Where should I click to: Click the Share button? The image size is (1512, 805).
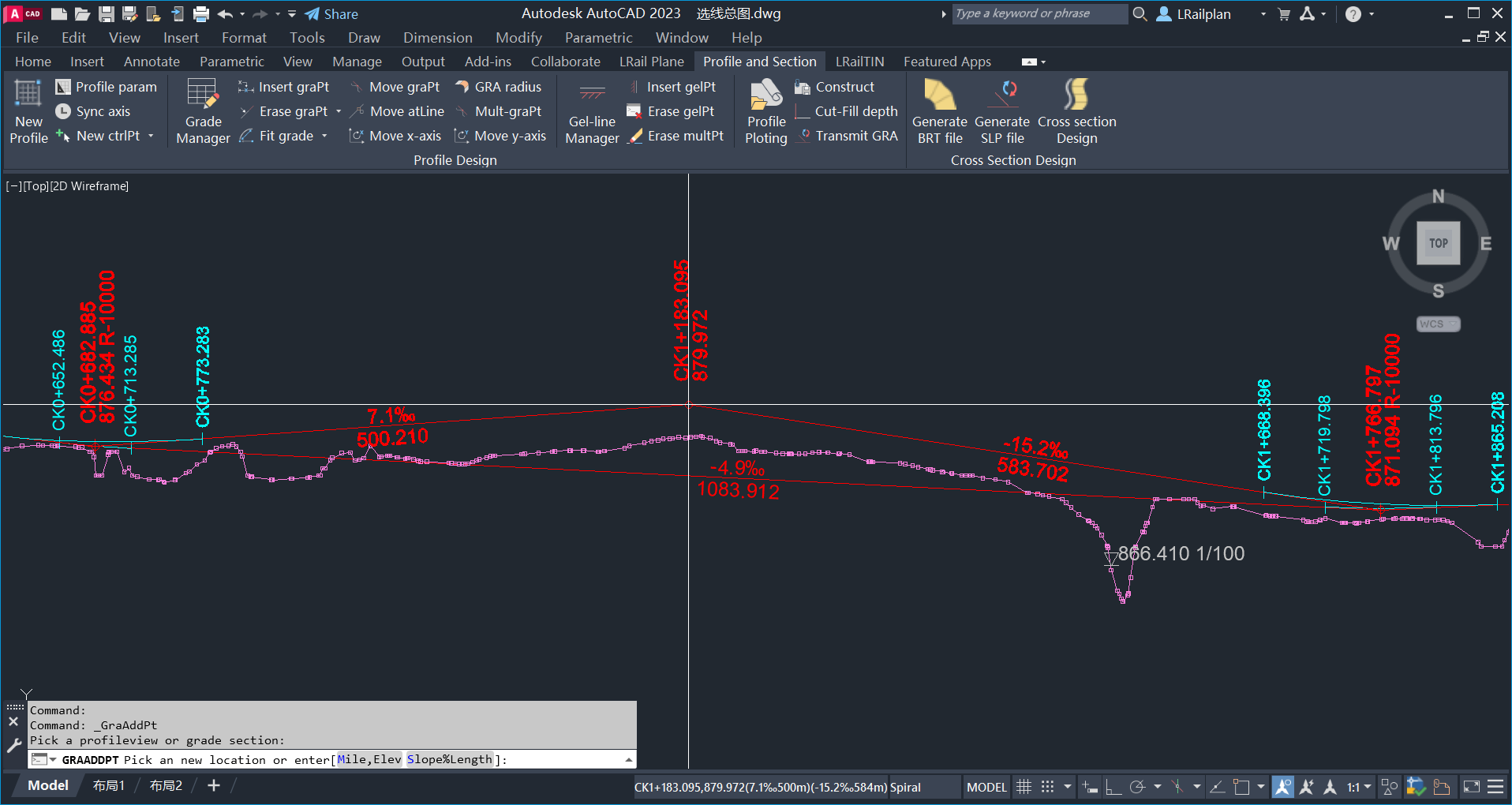coord(332,13)
